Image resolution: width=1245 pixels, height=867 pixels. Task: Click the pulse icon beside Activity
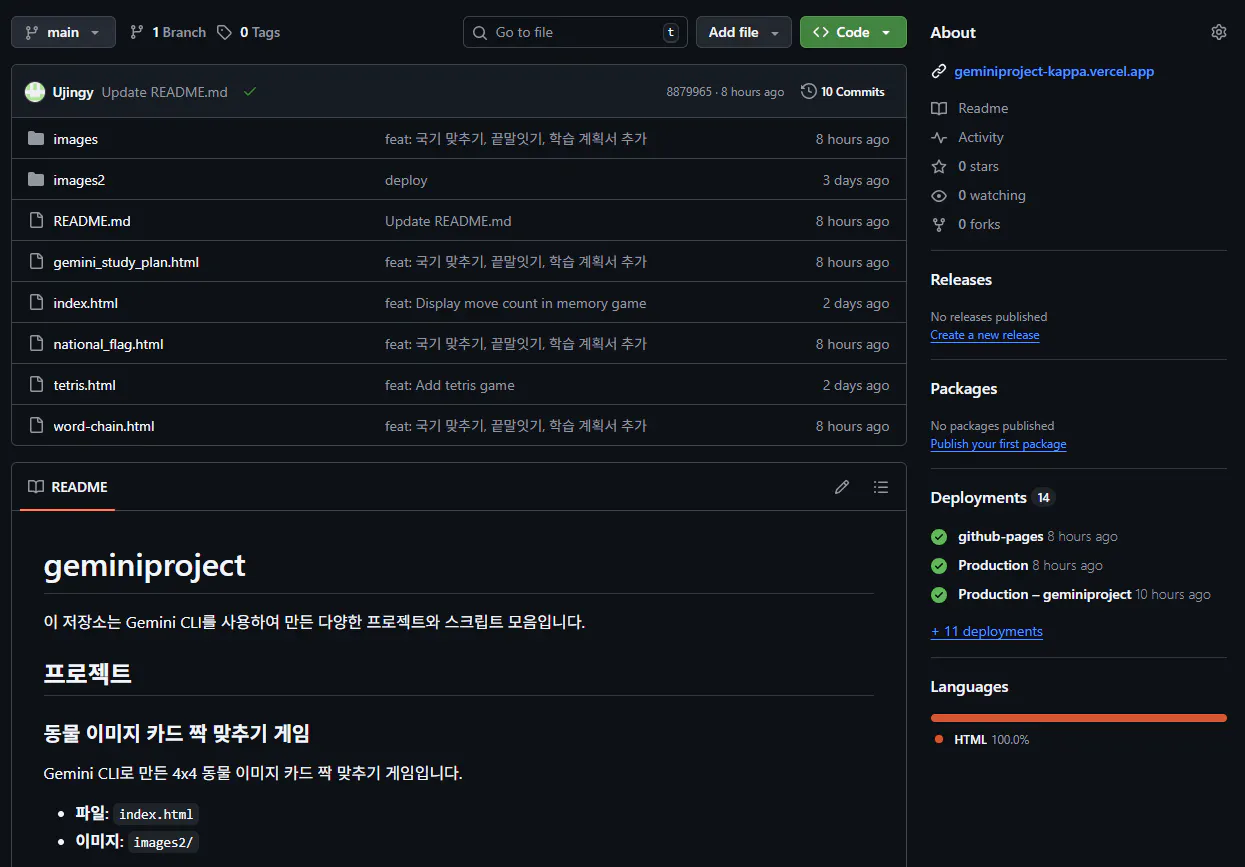coord(938,137)
